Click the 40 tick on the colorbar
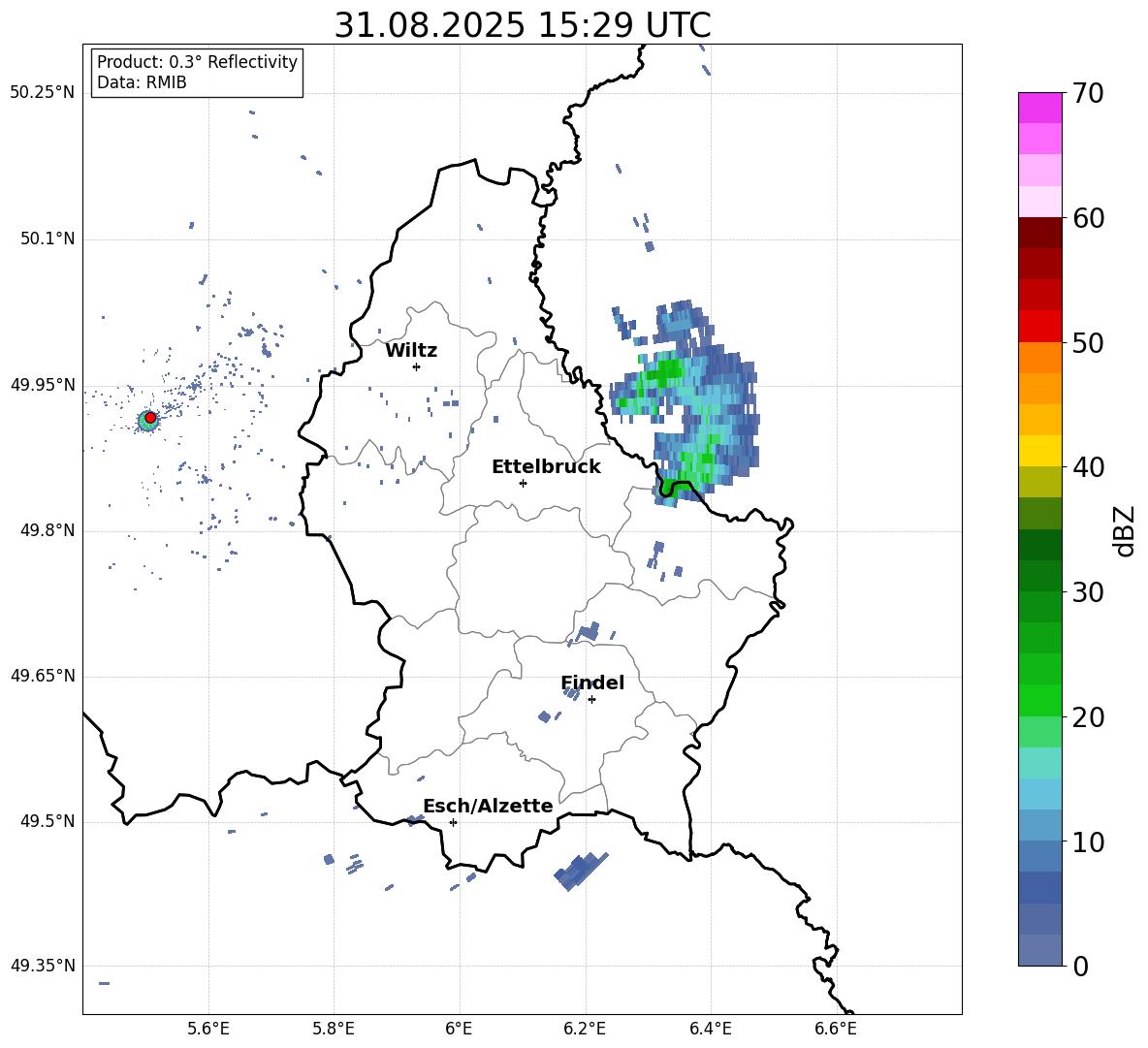 pos(1088,467)
